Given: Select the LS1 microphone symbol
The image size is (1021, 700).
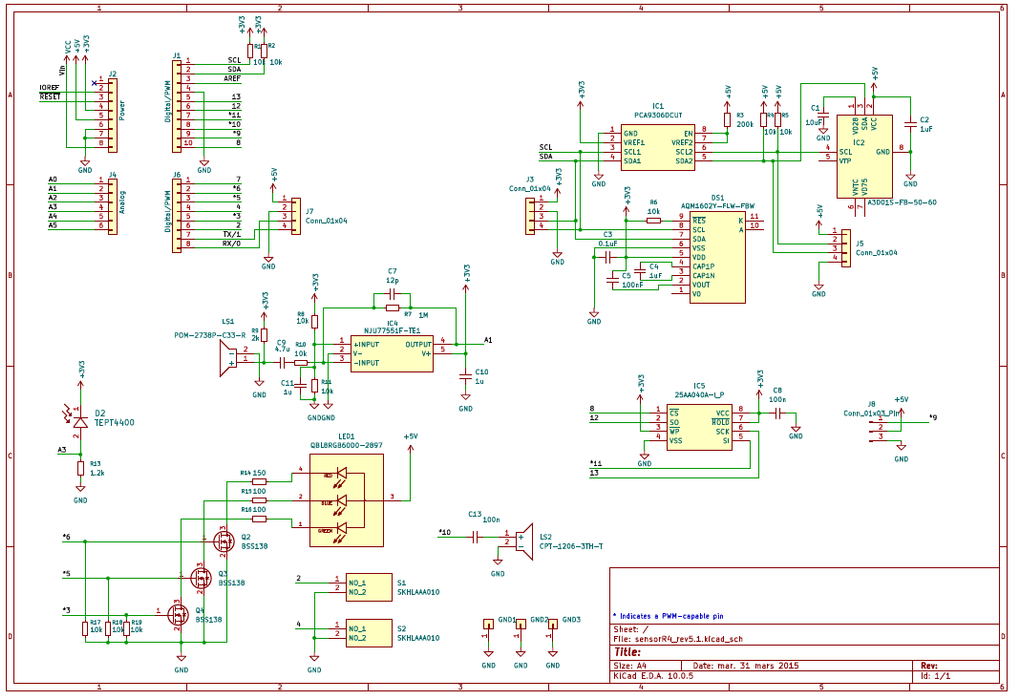Looking at the screenshot, I should pyautogui.click(x=229, y=358).
